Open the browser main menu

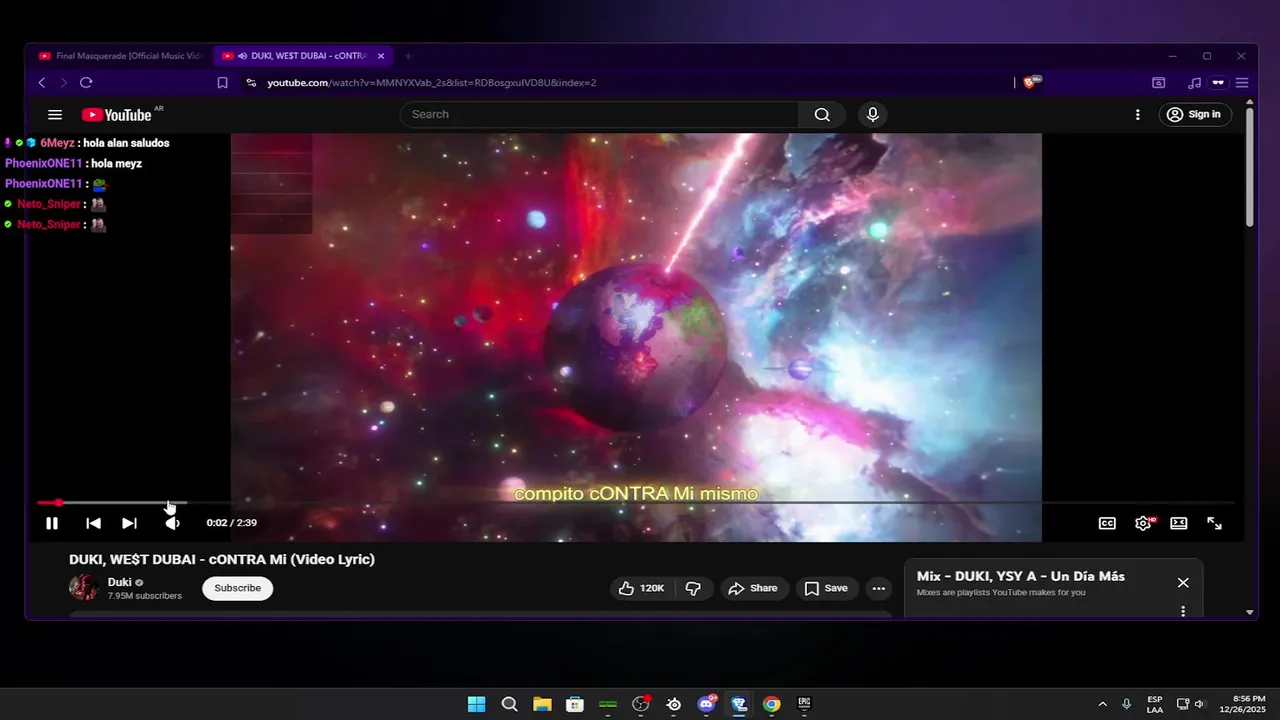click(1242, 83)
